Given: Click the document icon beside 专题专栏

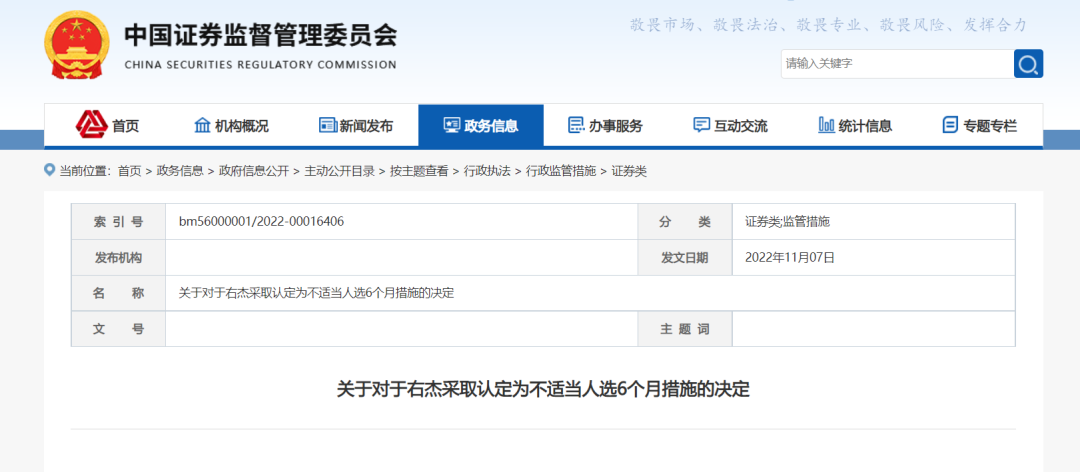Looking at the screenshot, I should 951,125.
